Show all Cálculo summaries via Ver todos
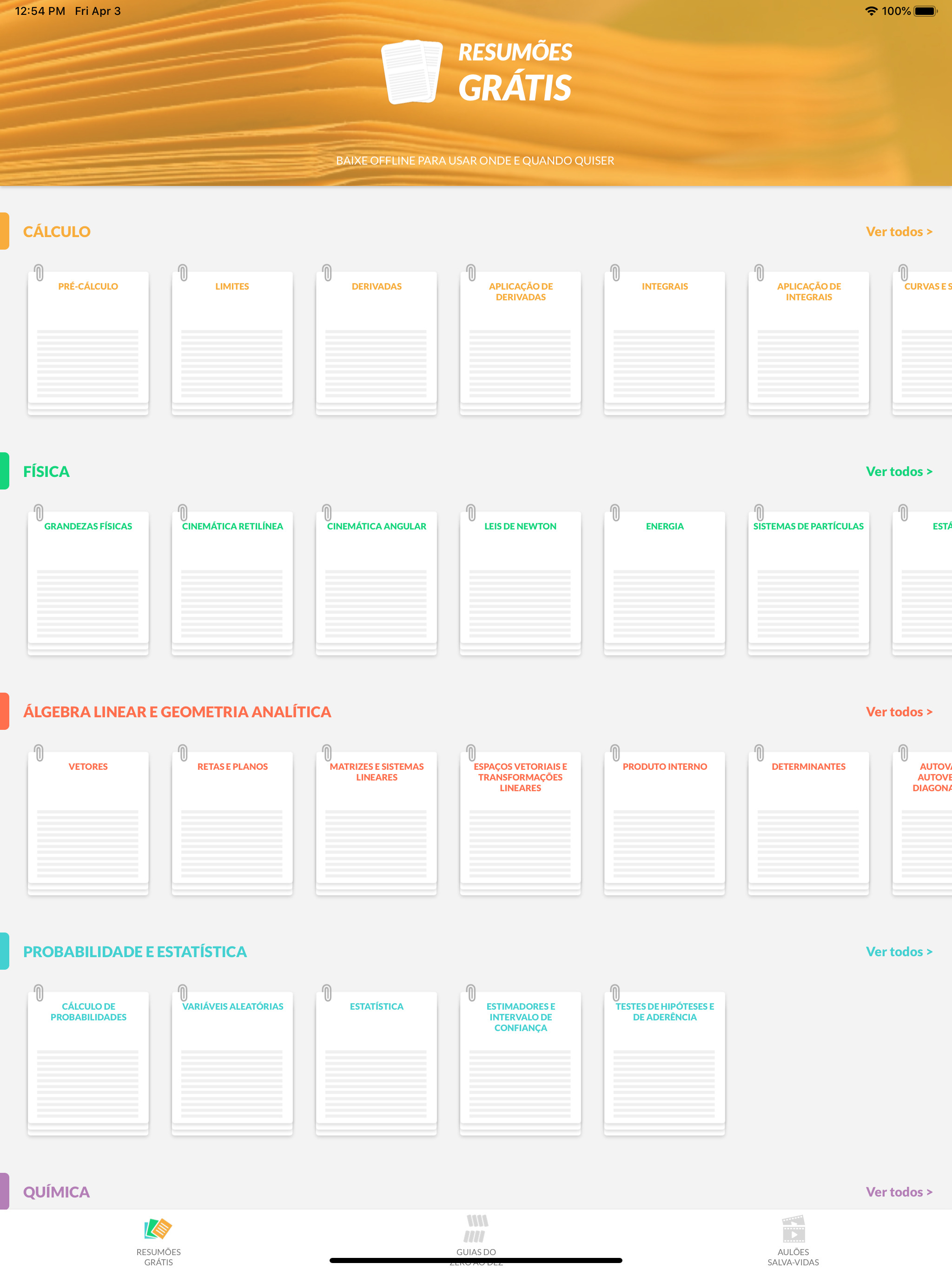 899,232
